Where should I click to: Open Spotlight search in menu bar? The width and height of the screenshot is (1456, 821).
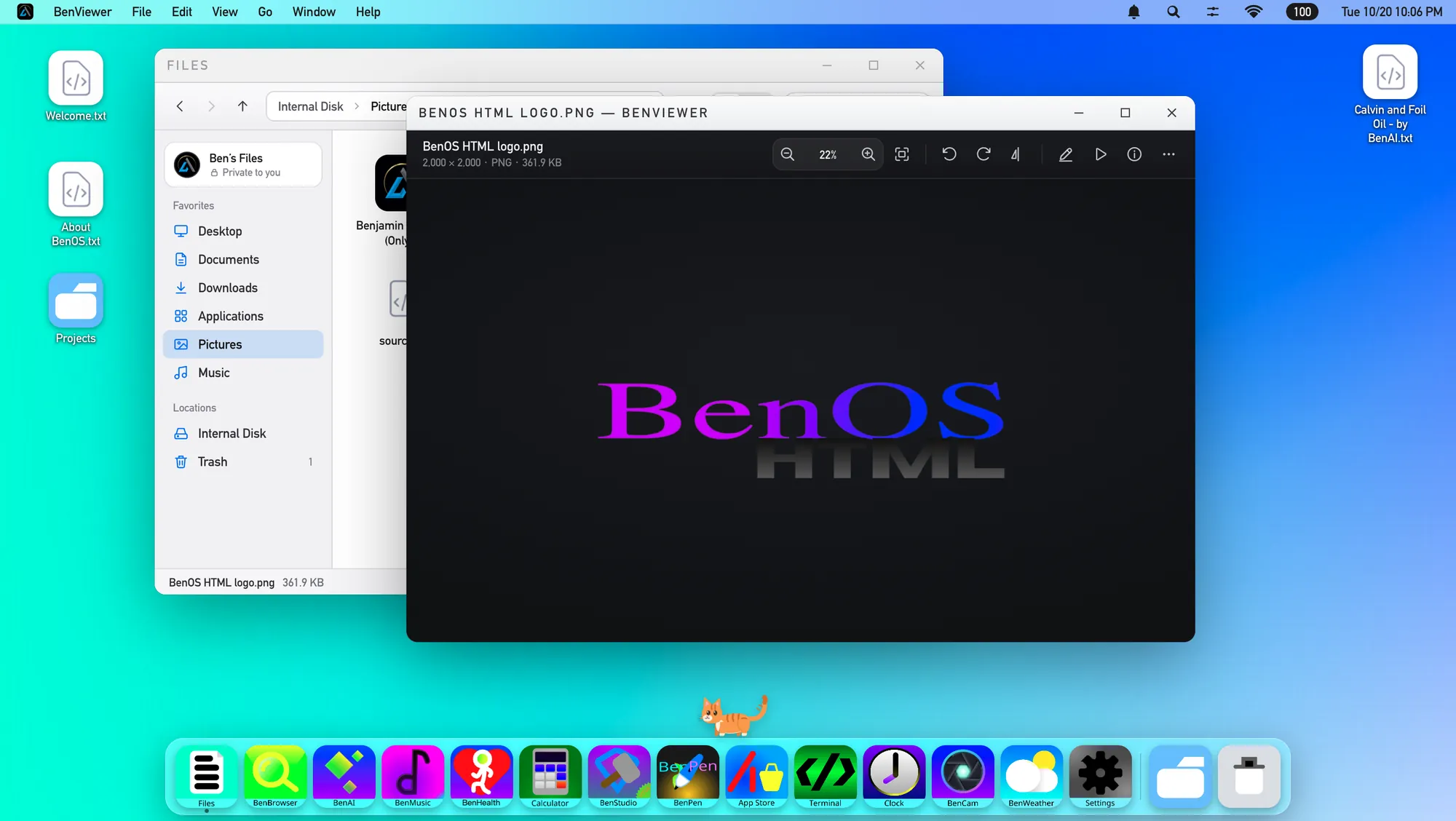[1173, 12]
